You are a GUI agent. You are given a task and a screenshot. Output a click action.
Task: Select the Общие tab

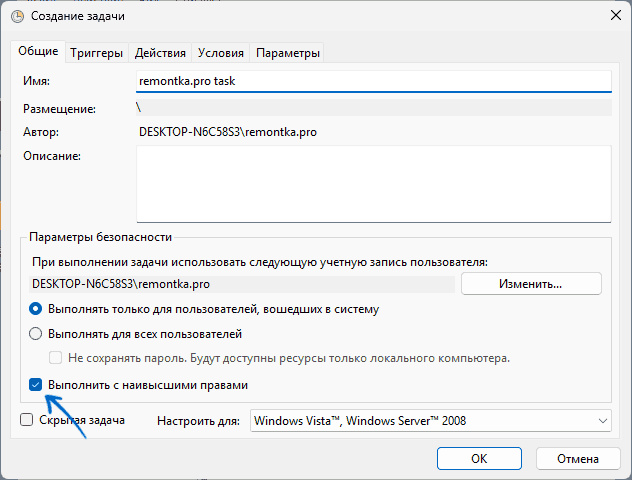point(38,52)
